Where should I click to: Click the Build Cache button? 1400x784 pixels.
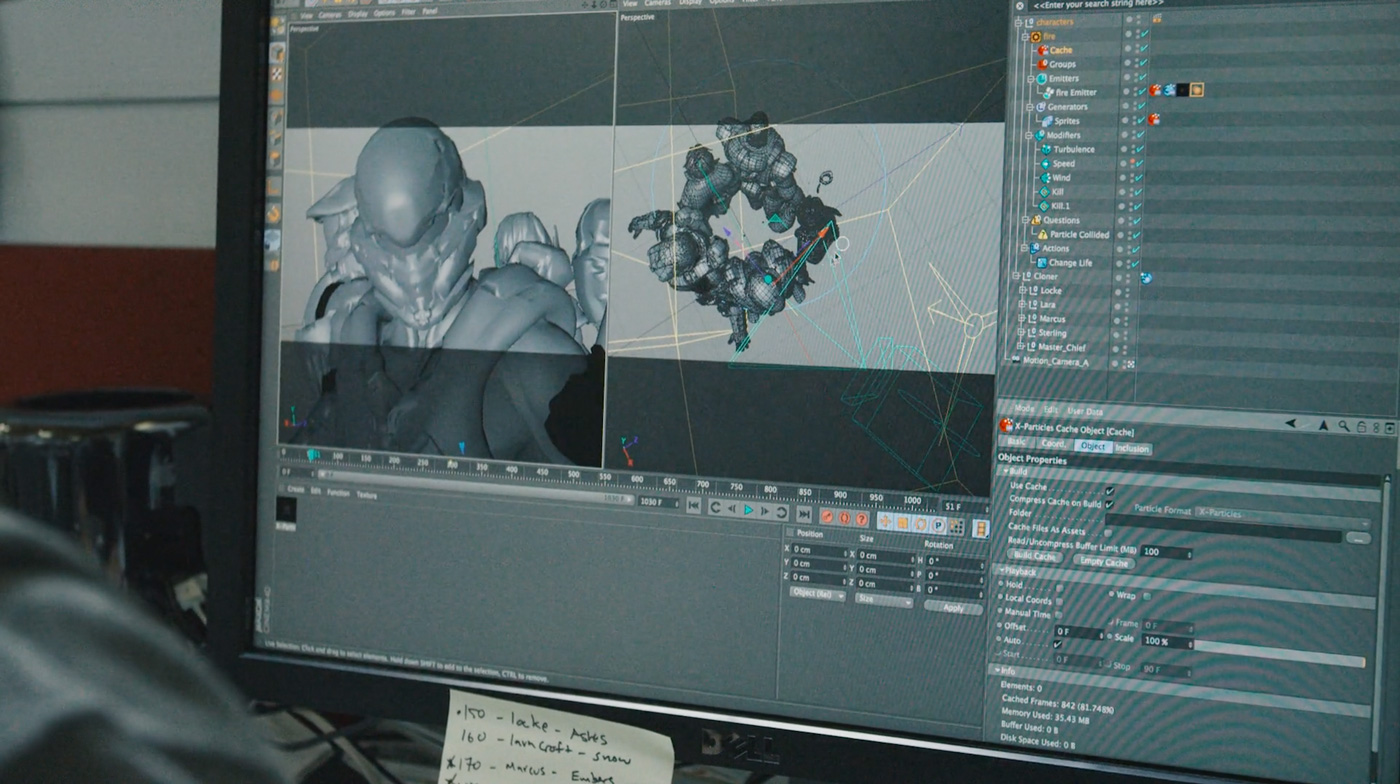pyautogui.click(x=1035, y=556)
